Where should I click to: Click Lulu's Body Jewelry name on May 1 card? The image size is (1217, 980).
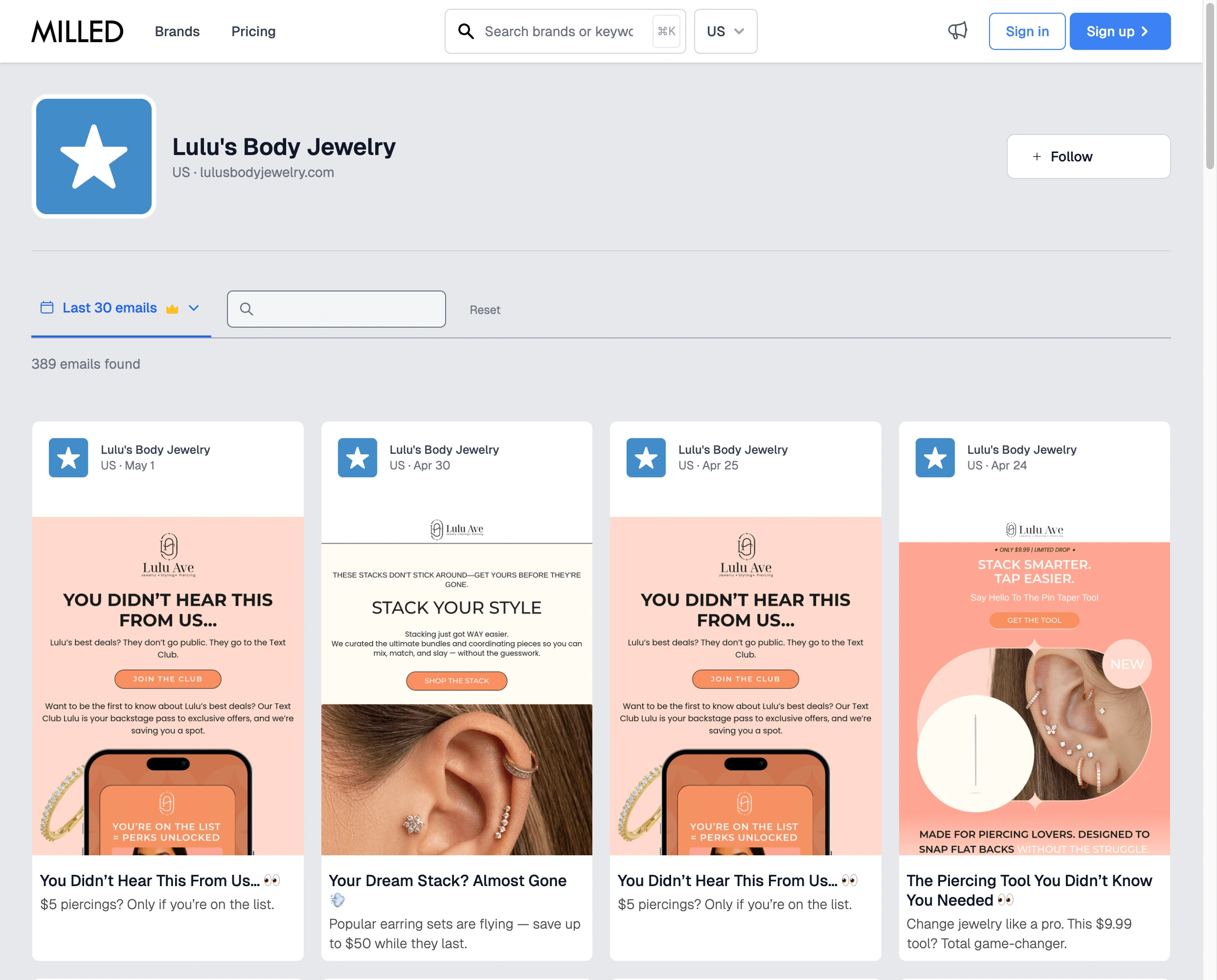click(x=155, y=450)
